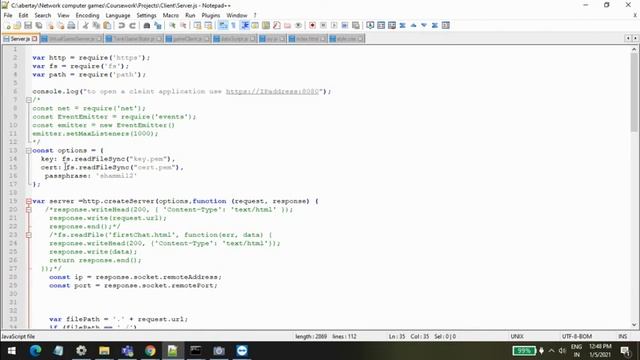The width and height of the screenshot is (640, 360).
Task: Zoom out using the magnifier minus icon
Action: click(183, 26)
